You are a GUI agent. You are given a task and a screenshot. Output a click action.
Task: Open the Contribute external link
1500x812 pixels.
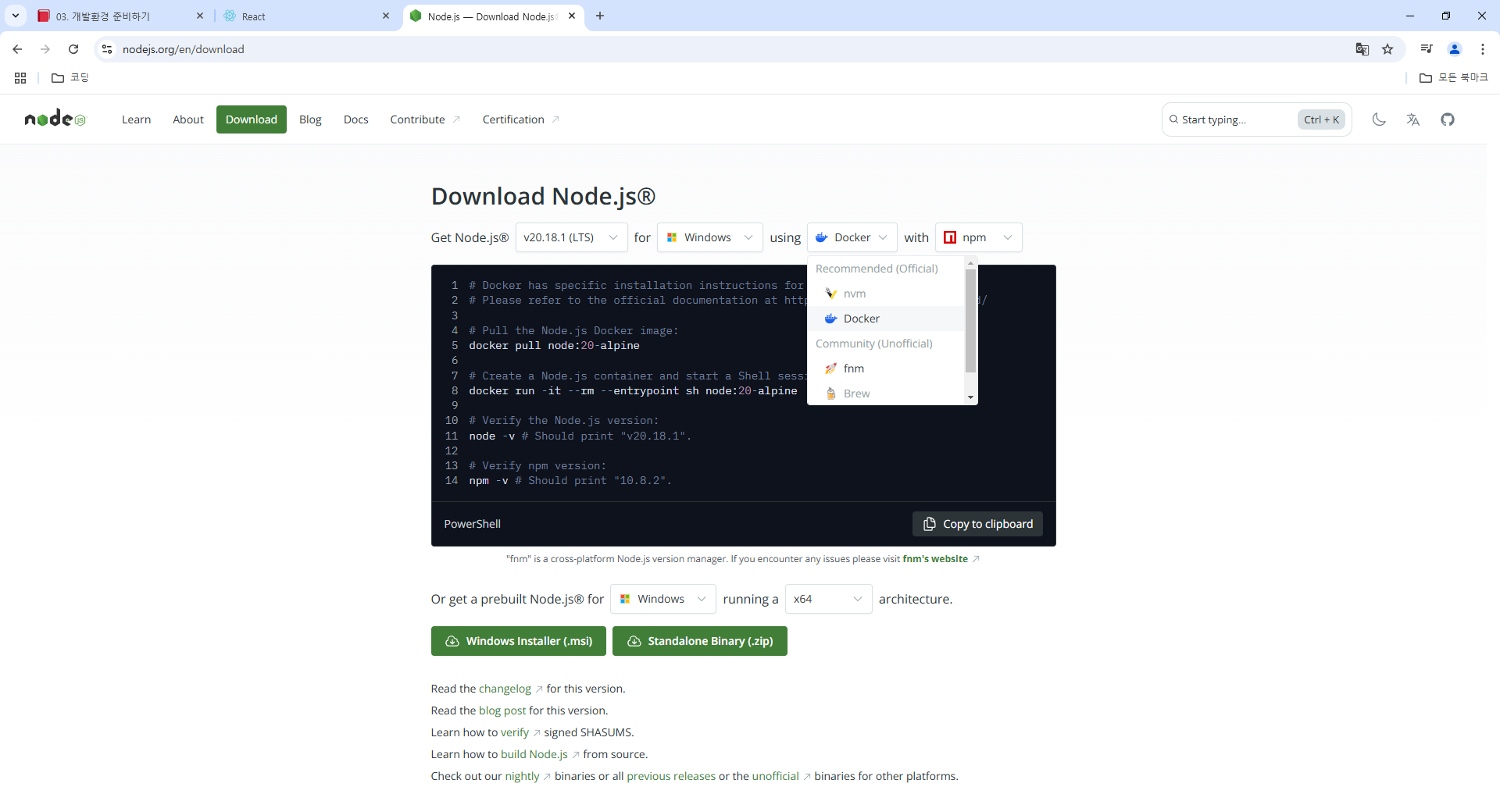click(x=425, y=119)
